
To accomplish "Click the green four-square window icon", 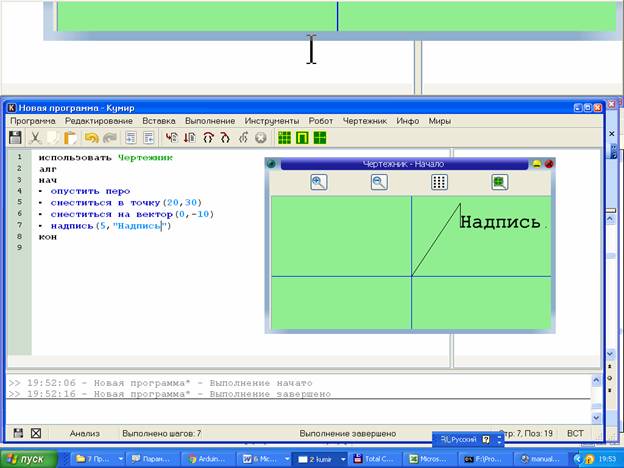I will pos(320,138).
